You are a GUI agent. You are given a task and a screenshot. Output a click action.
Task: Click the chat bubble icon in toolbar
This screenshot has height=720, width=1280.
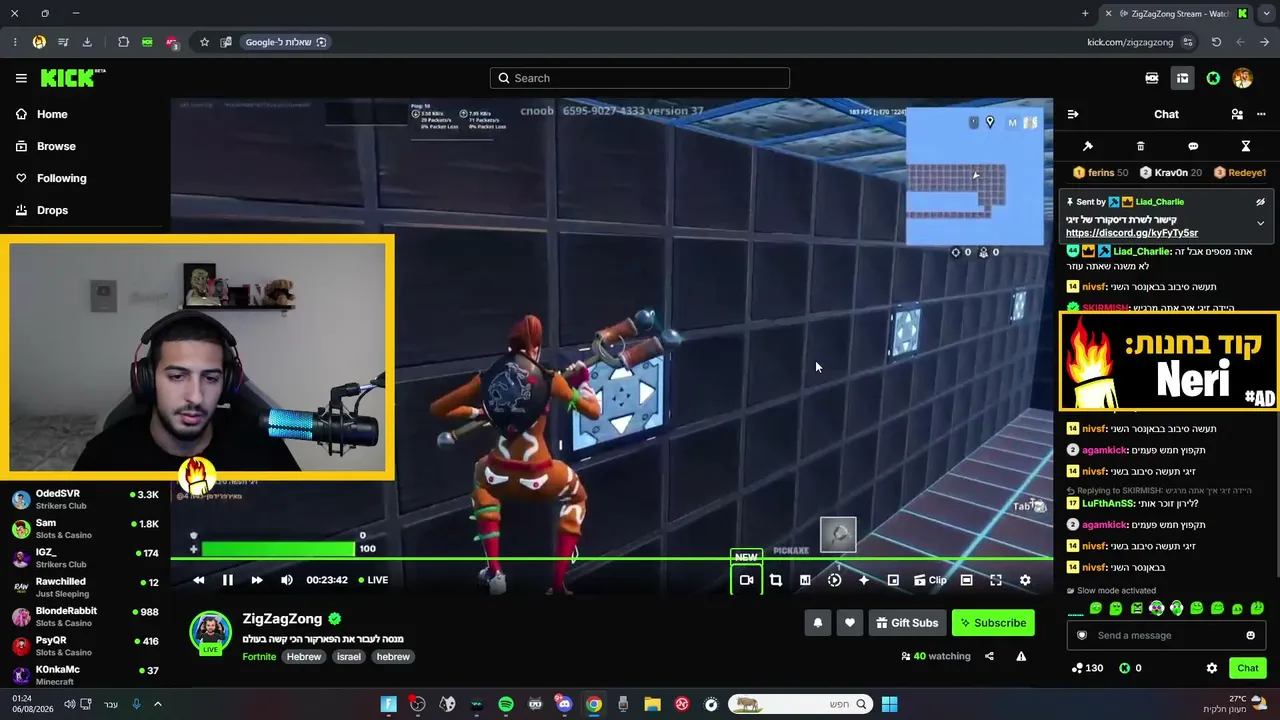tap(1193, 146)
